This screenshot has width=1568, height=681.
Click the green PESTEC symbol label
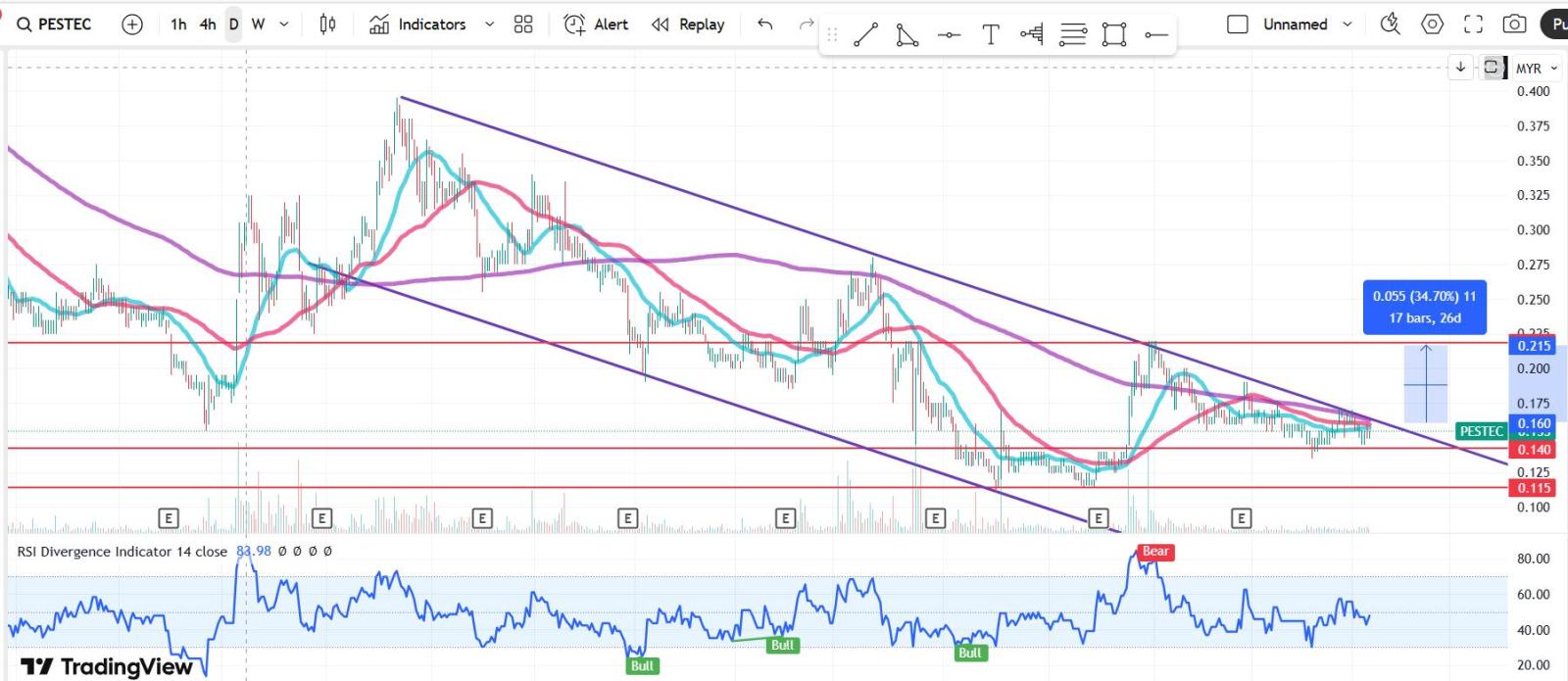[x=1481, y=431]
